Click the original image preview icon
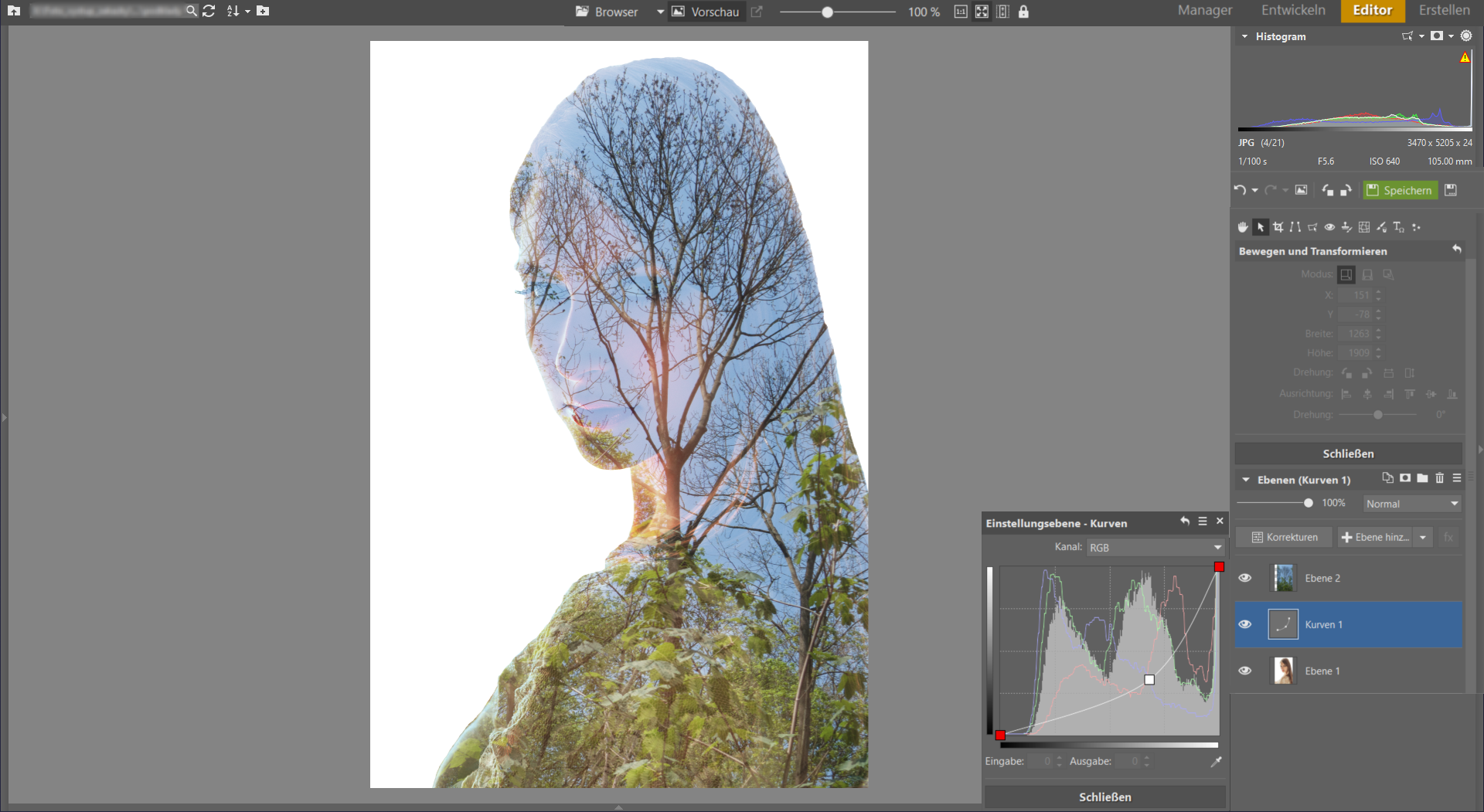1484x812 pixels. tap(1302, 190)
